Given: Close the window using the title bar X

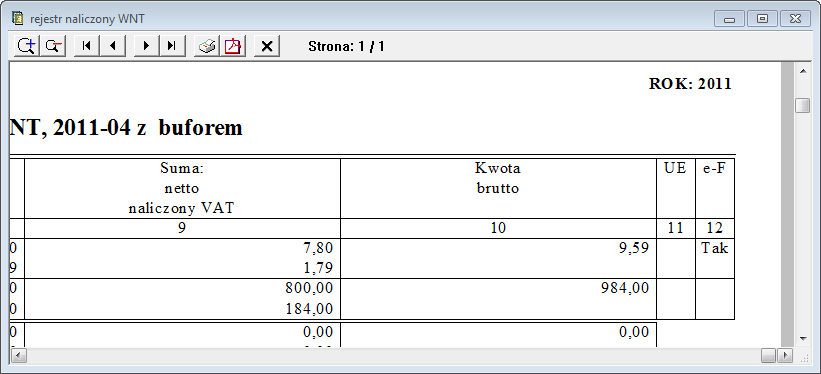Looking at the screenshot, I should point(795,19).
